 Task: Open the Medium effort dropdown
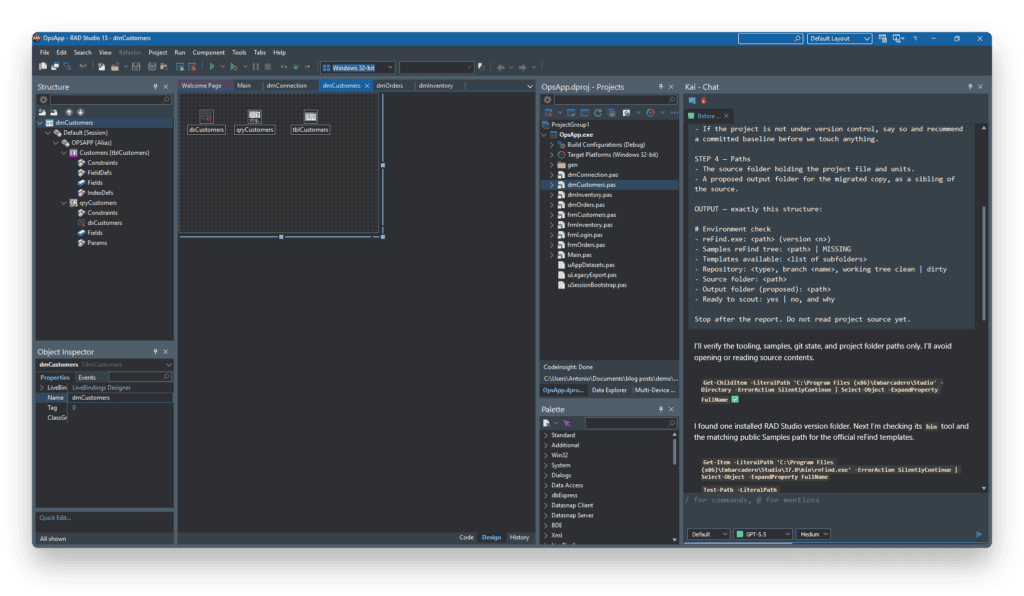click(x=813, y=534)
